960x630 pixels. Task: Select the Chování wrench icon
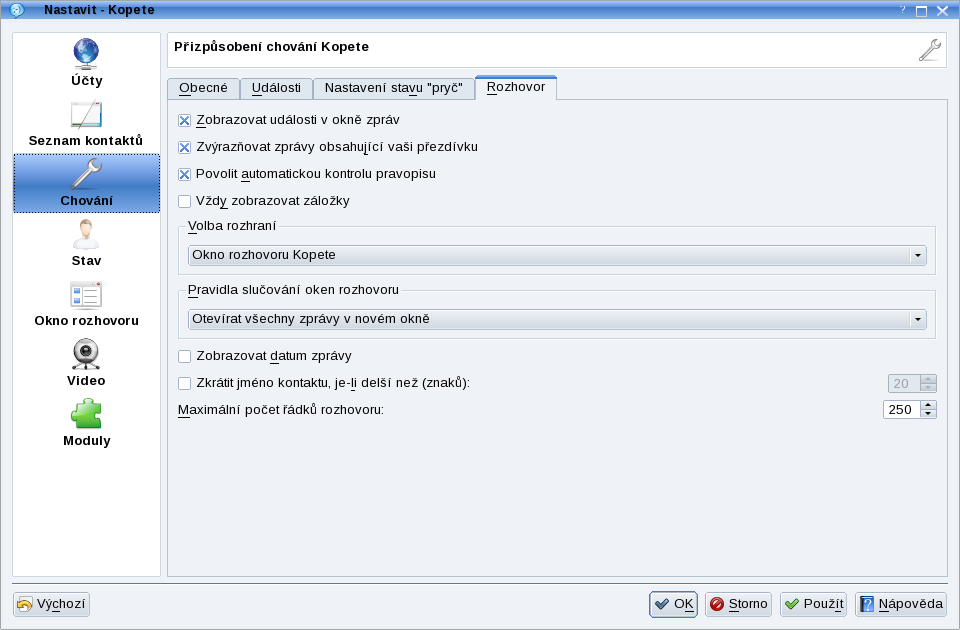[x=86, y=173]
